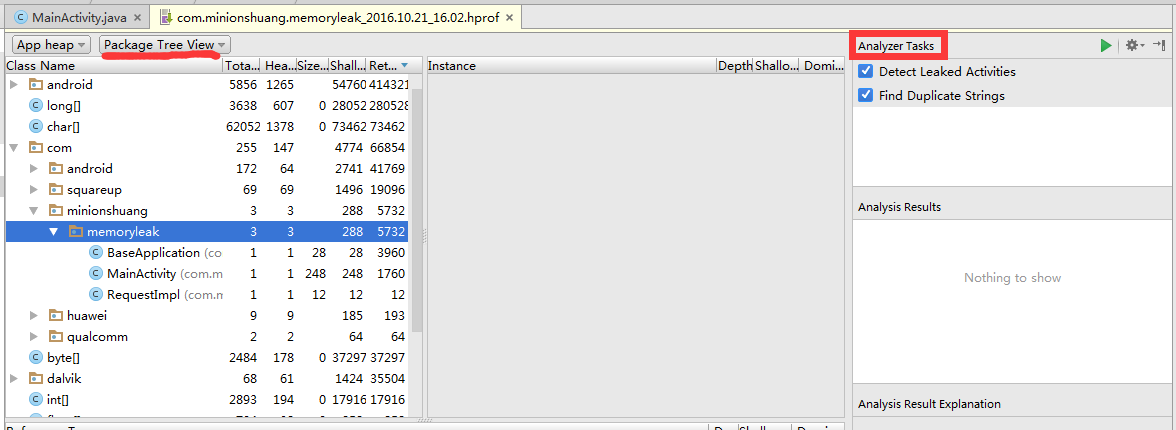Close the hprof file tab

tap(509, 17)
